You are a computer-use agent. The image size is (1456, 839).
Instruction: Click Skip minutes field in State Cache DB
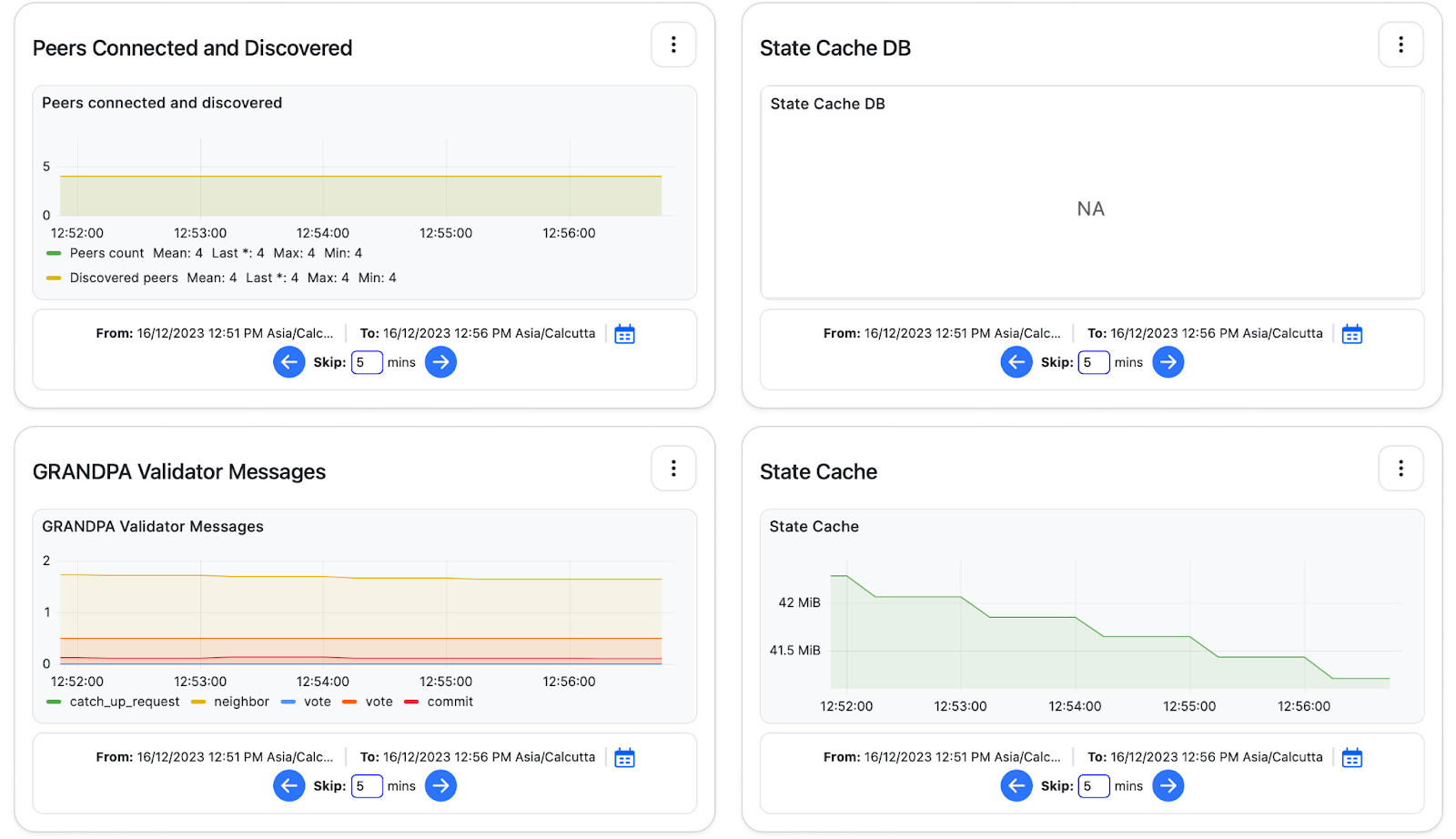[1094, 362]
